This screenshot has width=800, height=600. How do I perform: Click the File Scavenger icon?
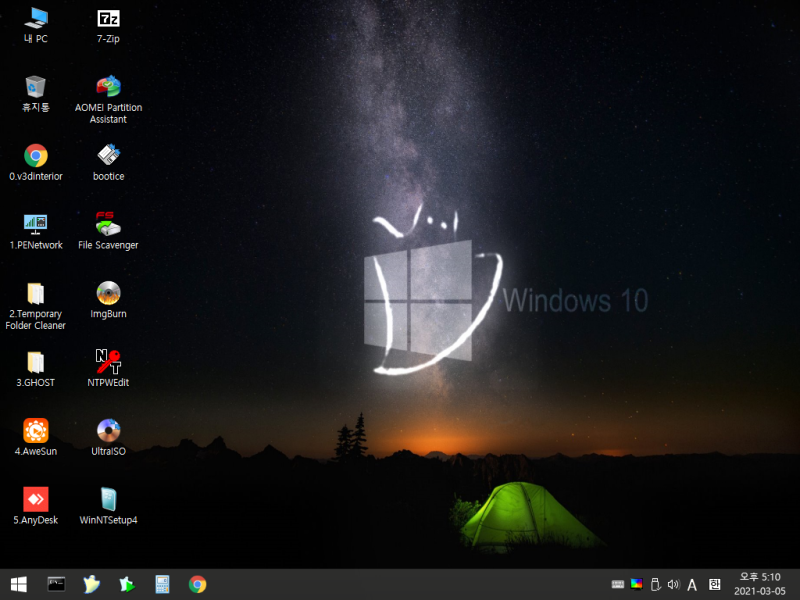pos(108,224)
